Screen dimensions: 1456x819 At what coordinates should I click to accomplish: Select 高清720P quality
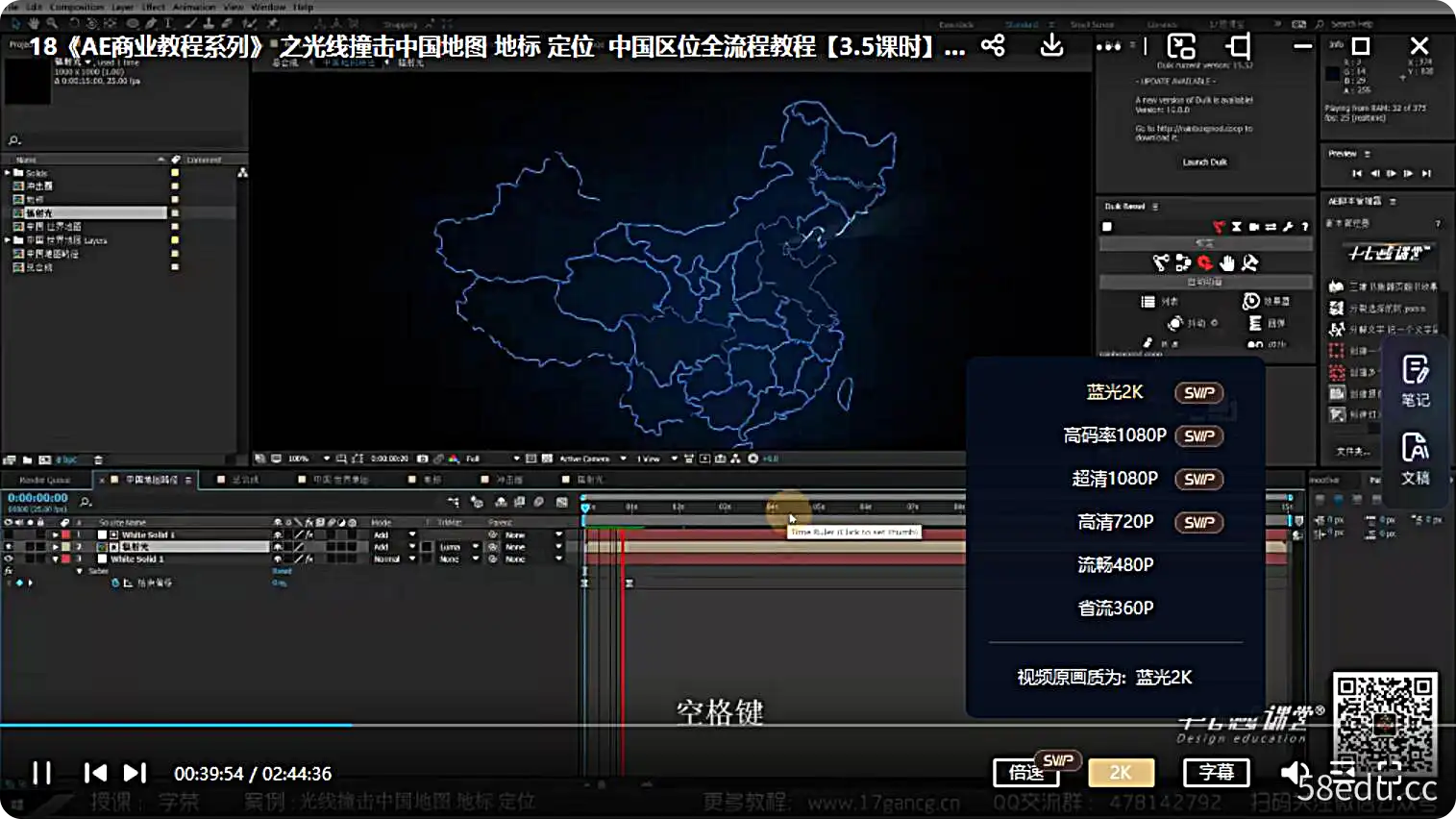pyautogui.click(x=1115, y=522)
